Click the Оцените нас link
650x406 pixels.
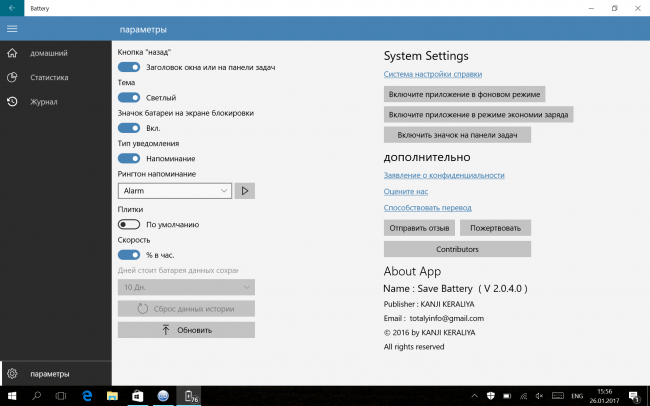pos(405,192)
